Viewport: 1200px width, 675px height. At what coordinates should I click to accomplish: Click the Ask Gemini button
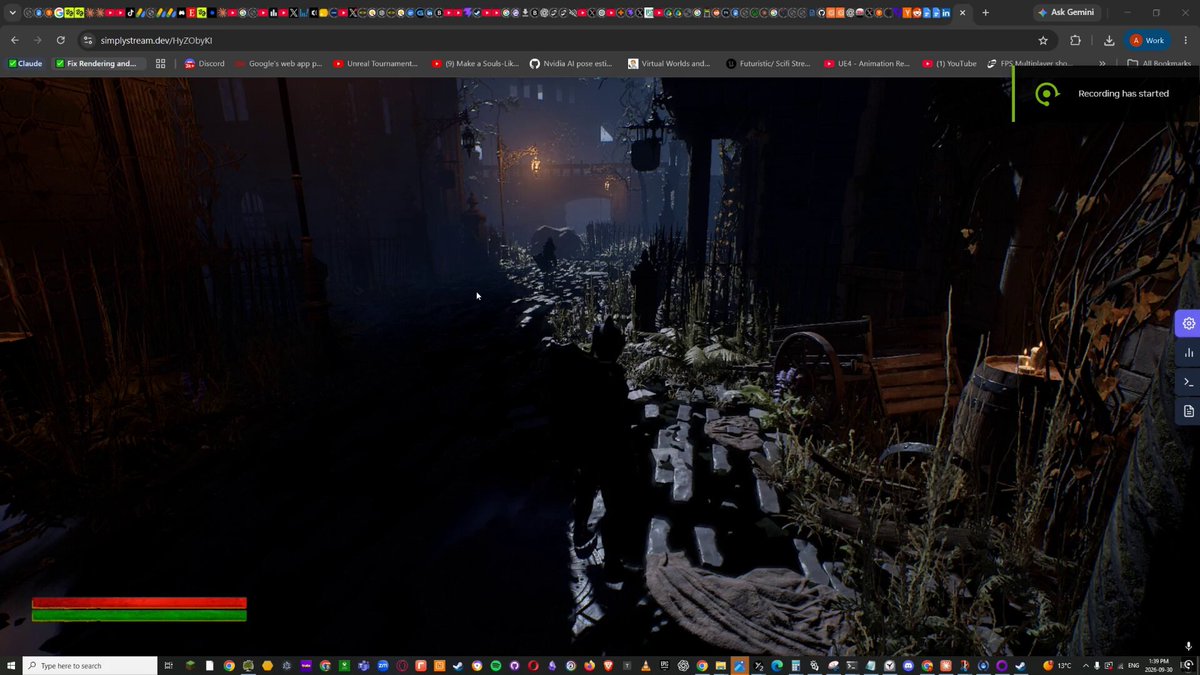point(1069,12)
